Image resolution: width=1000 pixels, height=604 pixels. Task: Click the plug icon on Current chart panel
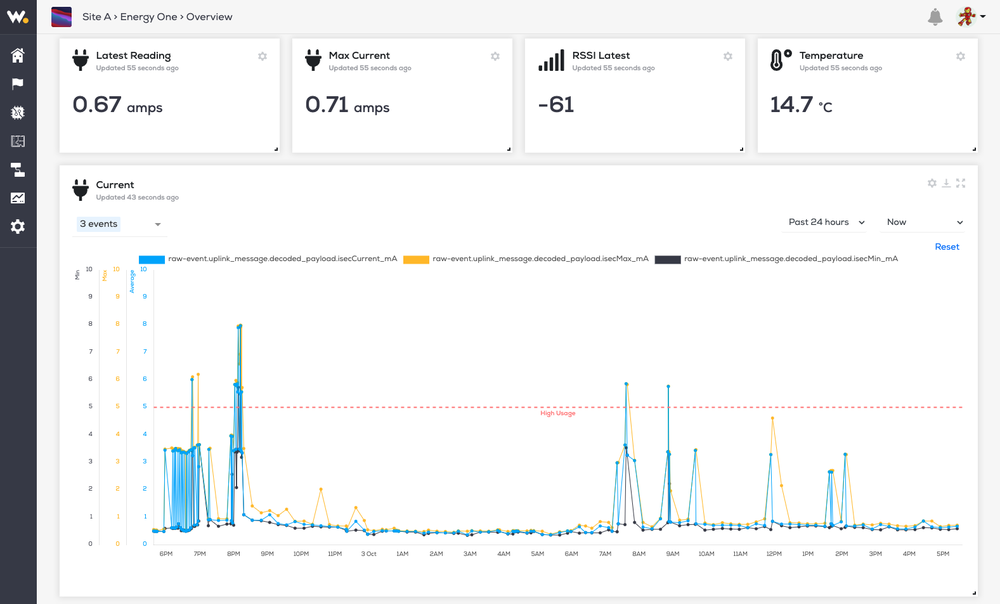80,189
